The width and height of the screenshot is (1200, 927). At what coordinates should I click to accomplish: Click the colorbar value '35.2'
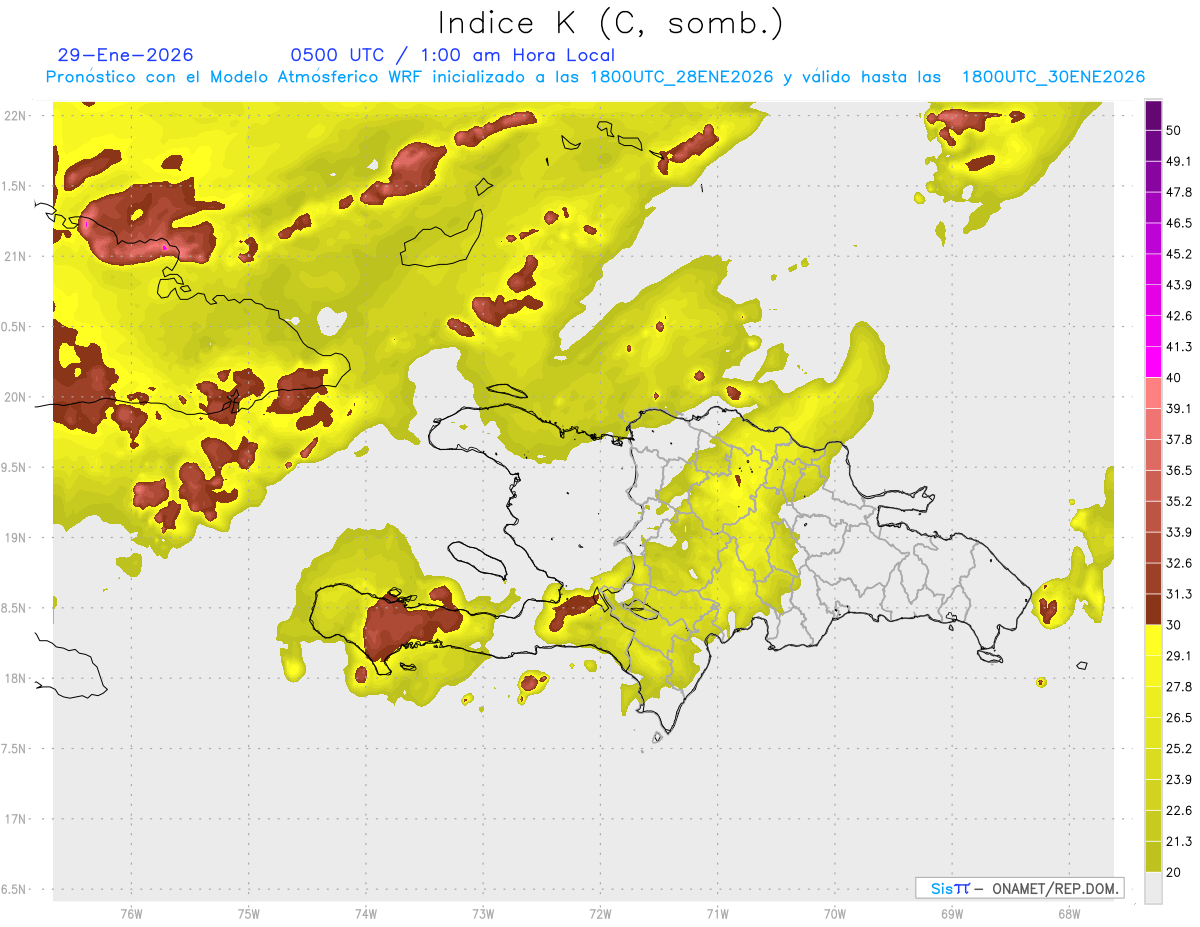click(1179, 501)
